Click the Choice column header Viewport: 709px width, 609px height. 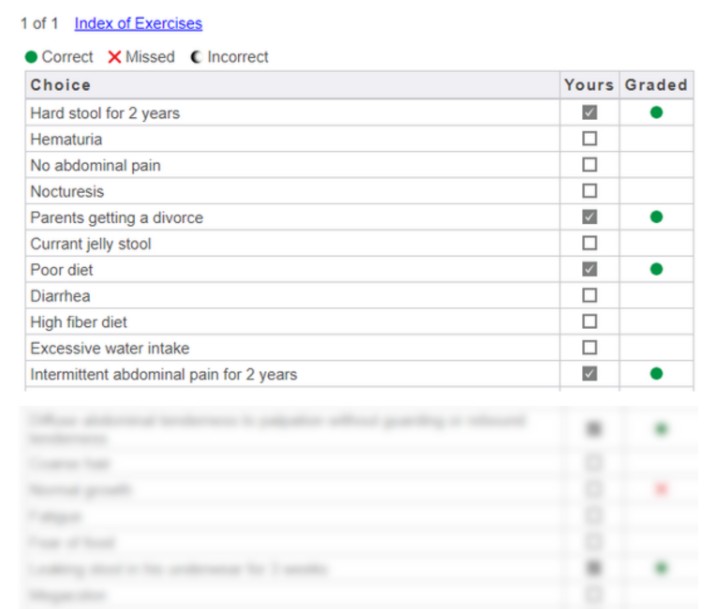(x=60, y=85)
